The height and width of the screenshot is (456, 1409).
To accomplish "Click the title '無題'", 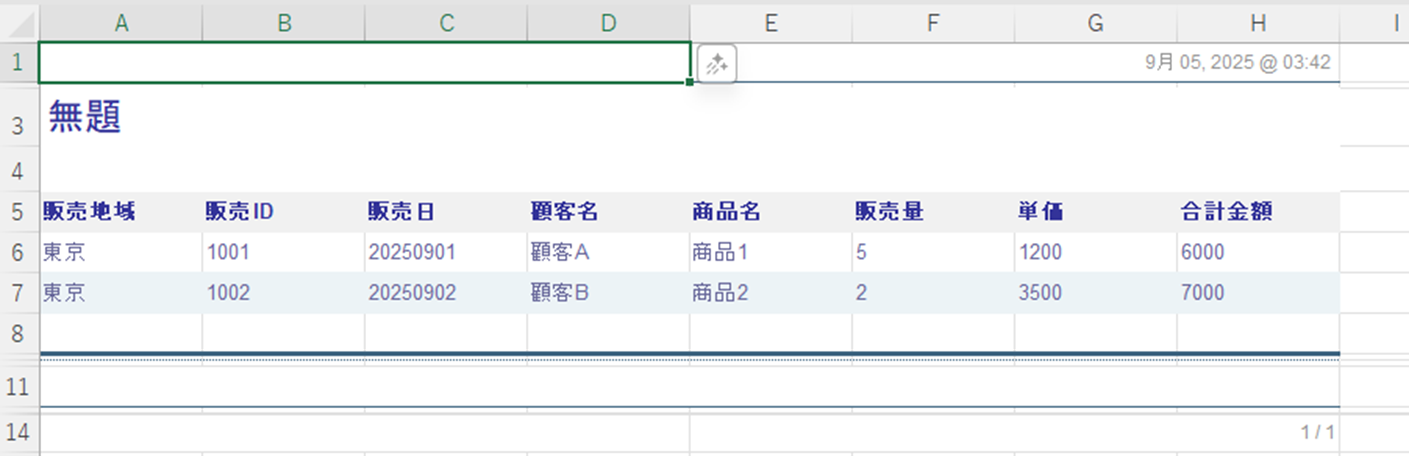I will click(x=85, y=118).
